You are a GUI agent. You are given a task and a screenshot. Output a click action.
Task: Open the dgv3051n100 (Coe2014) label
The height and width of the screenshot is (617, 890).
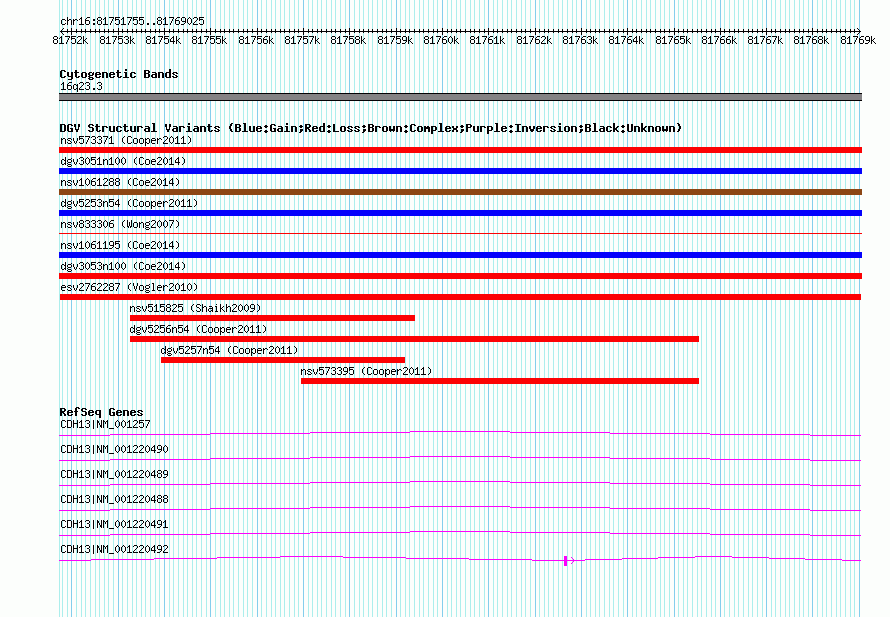123,161
